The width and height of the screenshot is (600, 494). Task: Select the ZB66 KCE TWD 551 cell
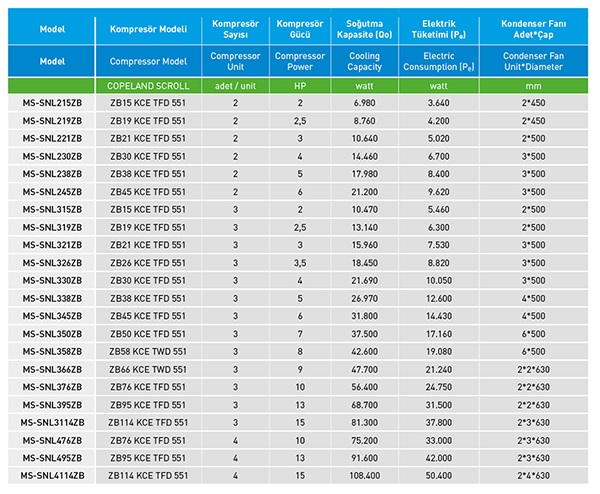coord(147,368)
